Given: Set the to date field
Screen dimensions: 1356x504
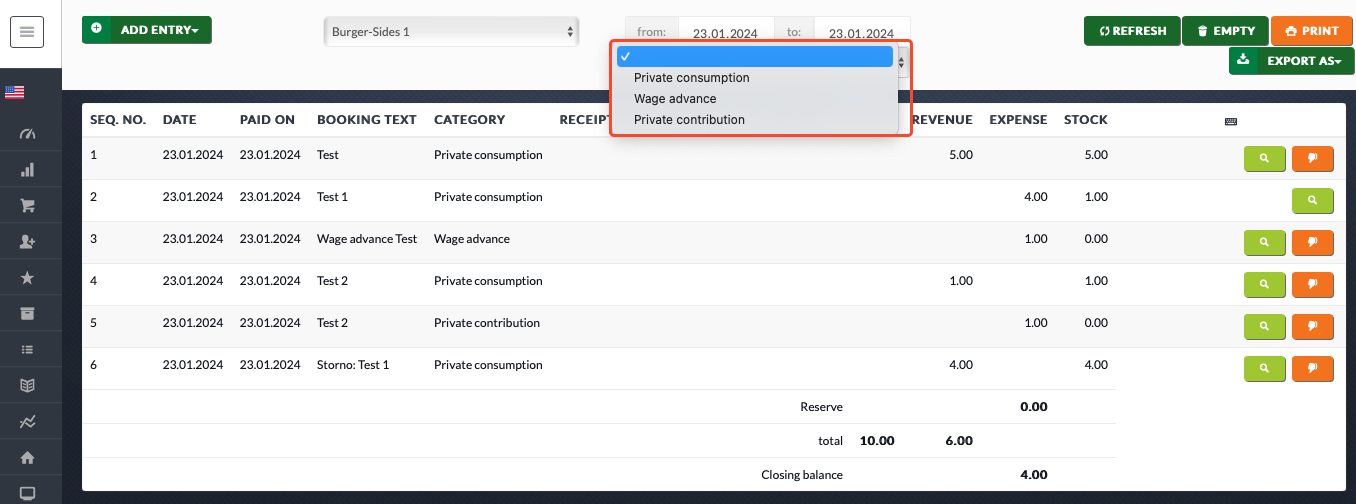Looking at the screenshot, I should (x=861, y=32).
